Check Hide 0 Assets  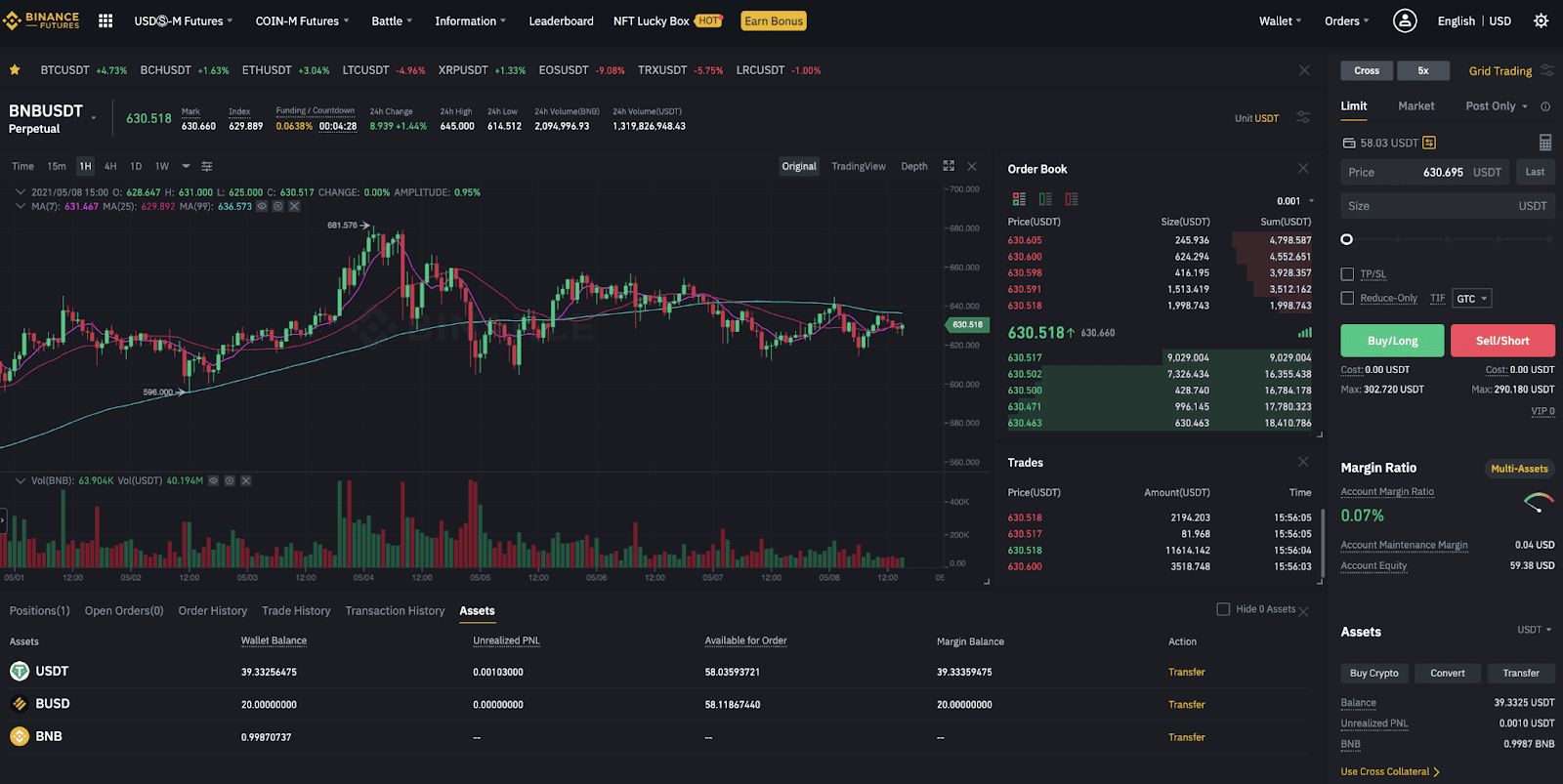1223,609
